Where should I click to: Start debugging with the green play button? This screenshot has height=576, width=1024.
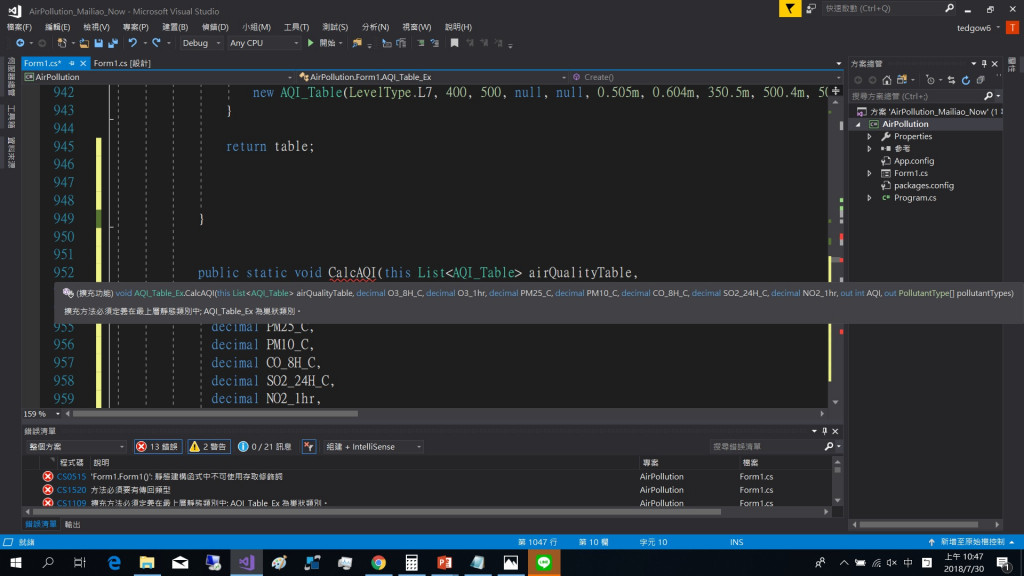311,43
